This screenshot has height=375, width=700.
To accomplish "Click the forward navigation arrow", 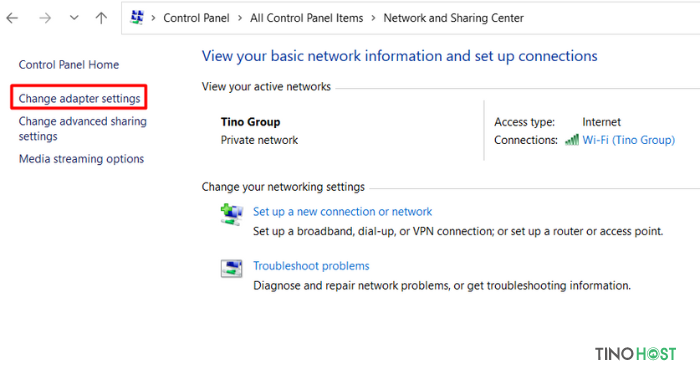I will (x=45, y=18).
